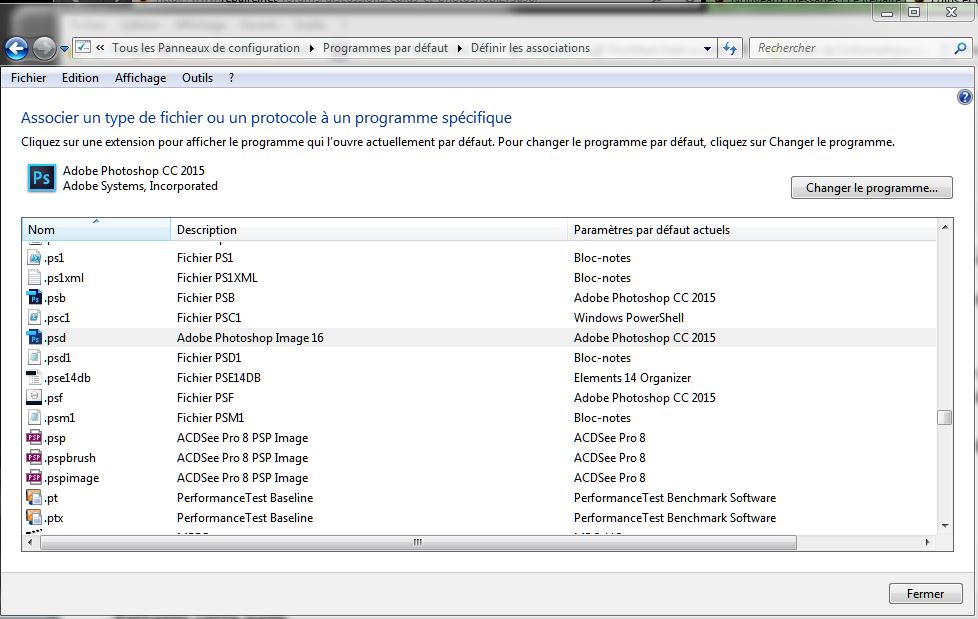Click the list scroll up arrow
Viewport: 978px width, 619px height.
pos(945,227)
